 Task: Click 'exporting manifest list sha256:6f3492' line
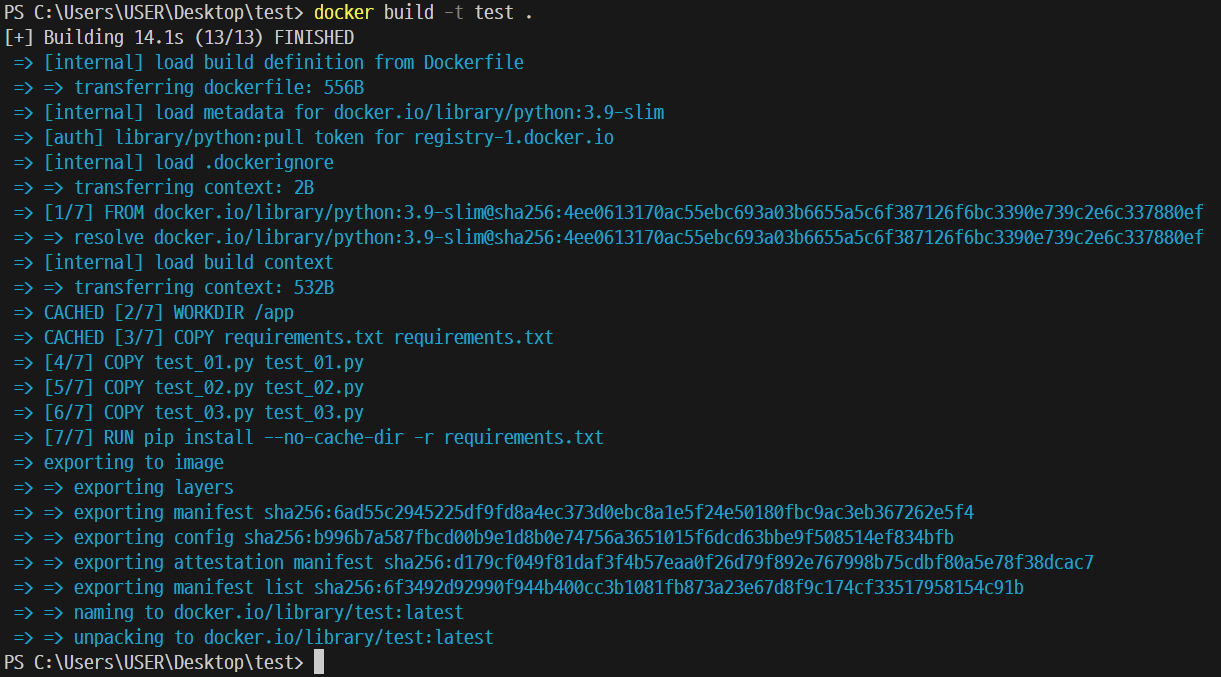pos(519,588)
